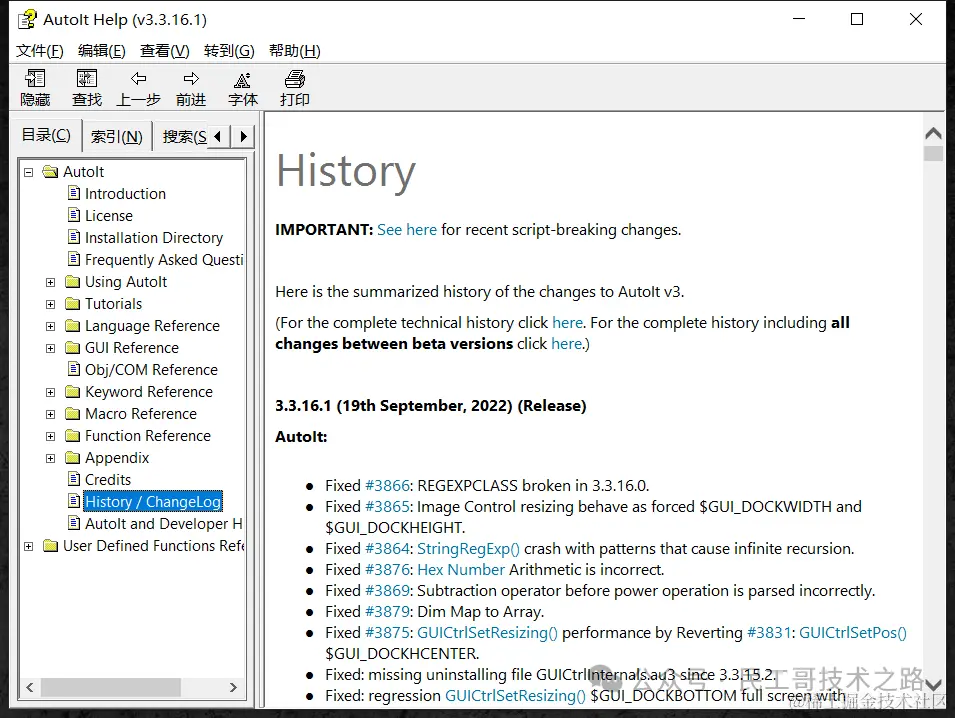Image resolution: width=955 pixels, height=718 pixels.
Task: Click the Tutorials folder icon
Action: pyautogui.click(x=72, y=303)
